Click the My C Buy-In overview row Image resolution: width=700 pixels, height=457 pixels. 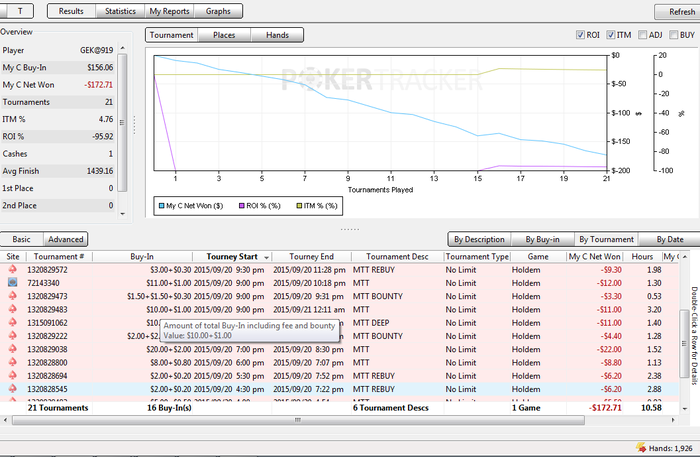click(x=58, y=67)
